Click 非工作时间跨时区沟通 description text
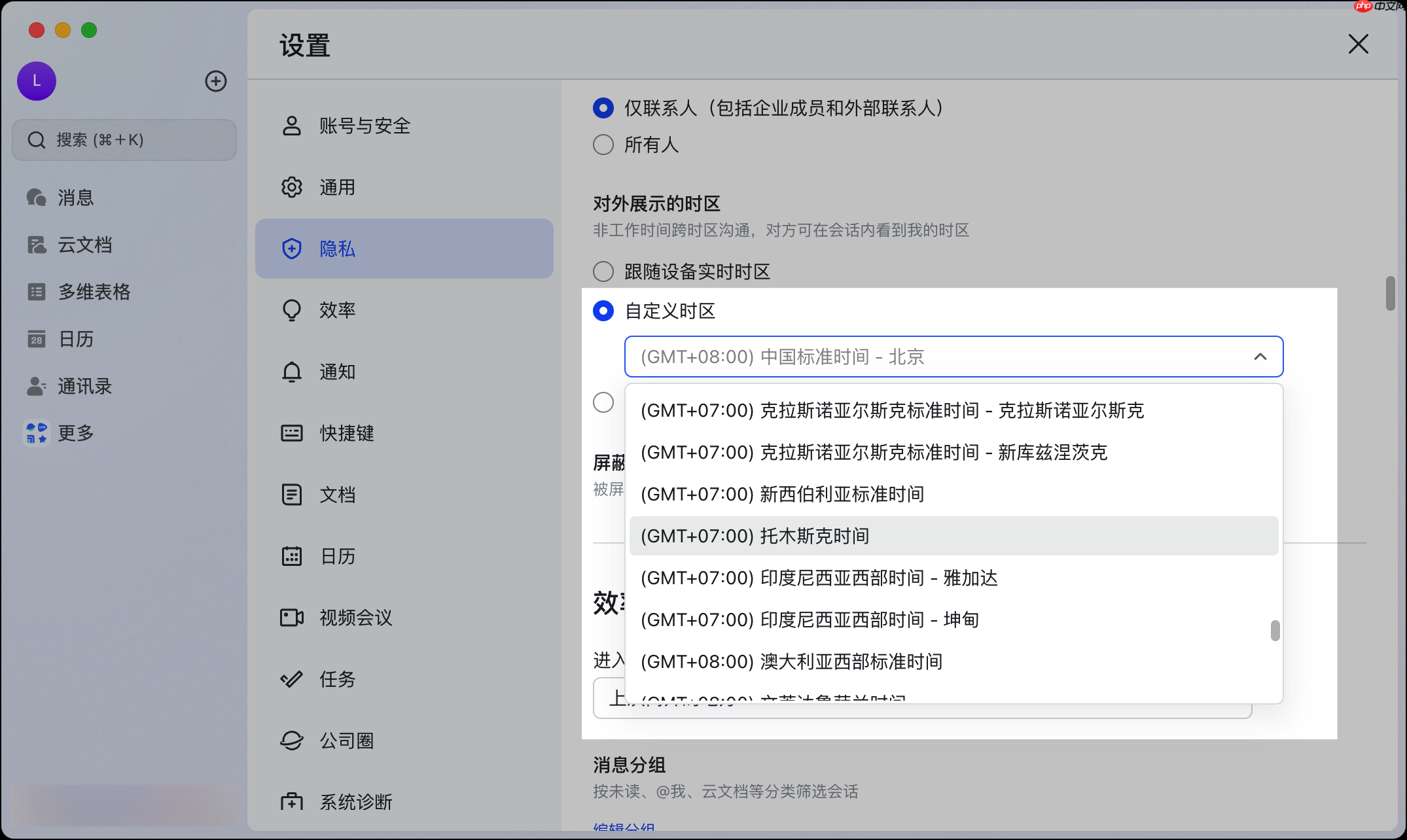 coord(781,230)
